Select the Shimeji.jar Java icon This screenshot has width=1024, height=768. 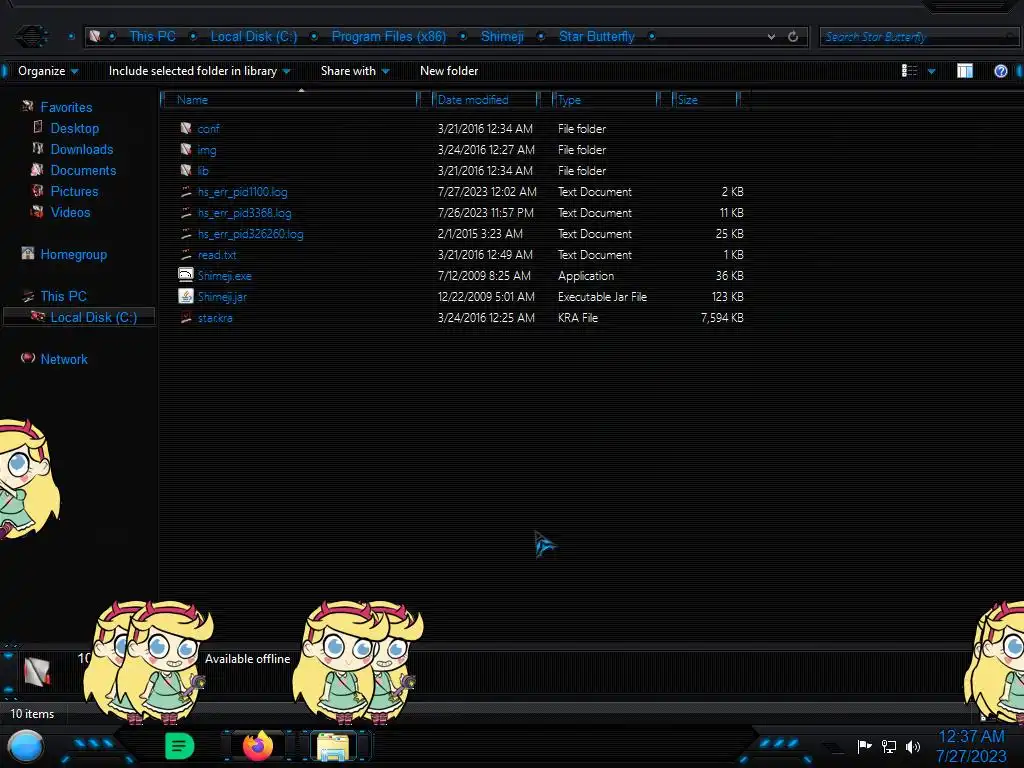[186, 296]
